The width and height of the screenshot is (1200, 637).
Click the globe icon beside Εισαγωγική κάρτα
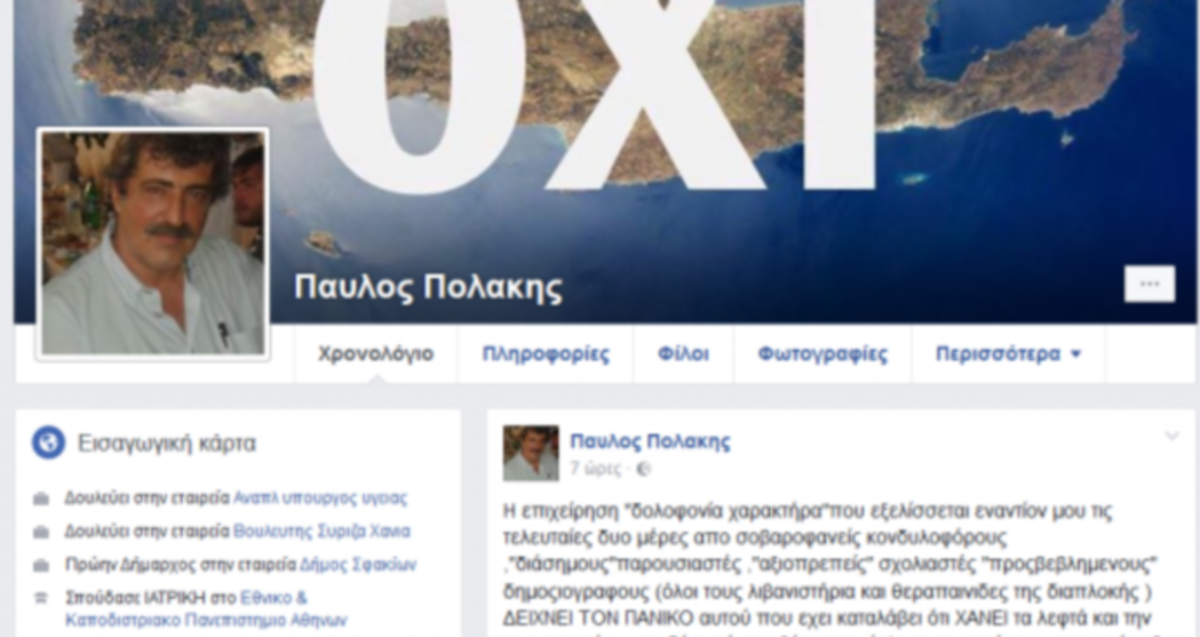coord(48,442)
